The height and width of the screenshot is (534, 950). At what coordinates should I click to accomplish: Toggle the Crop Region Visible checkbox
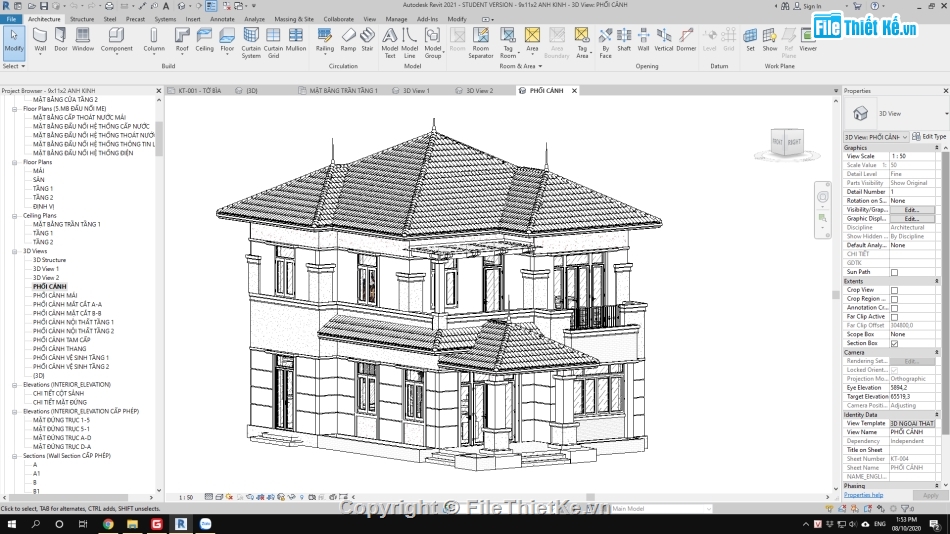click(894, 299)
